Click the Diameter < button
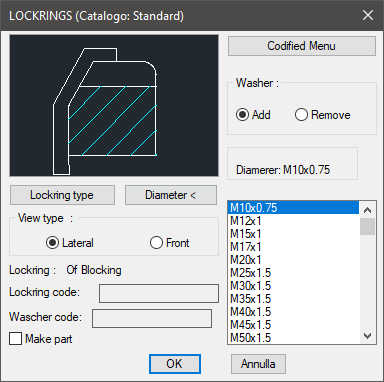The image size is (384, 382). tap(171, 195)
